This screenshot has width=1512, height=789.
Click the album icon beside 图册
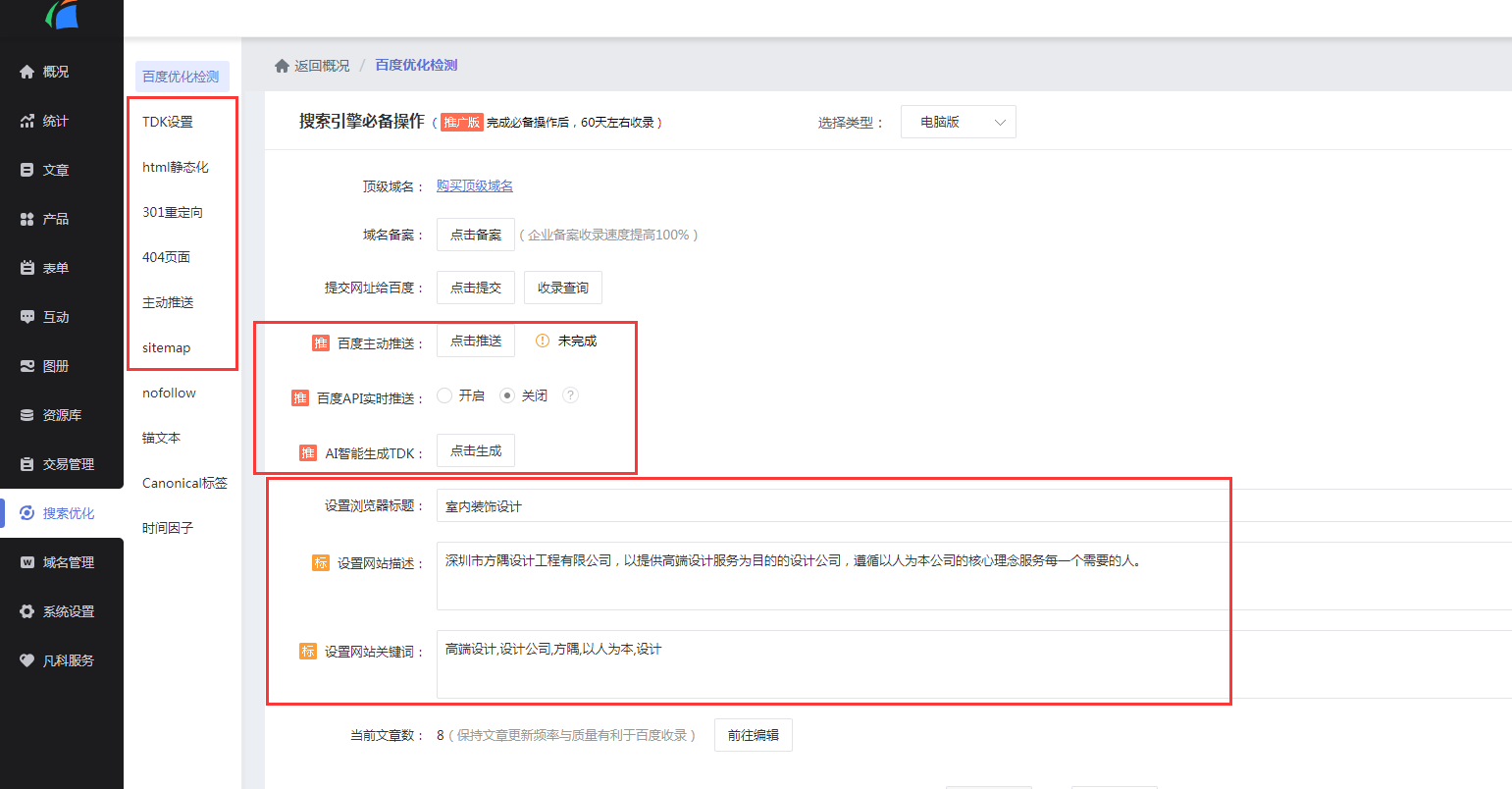(27, 366)
